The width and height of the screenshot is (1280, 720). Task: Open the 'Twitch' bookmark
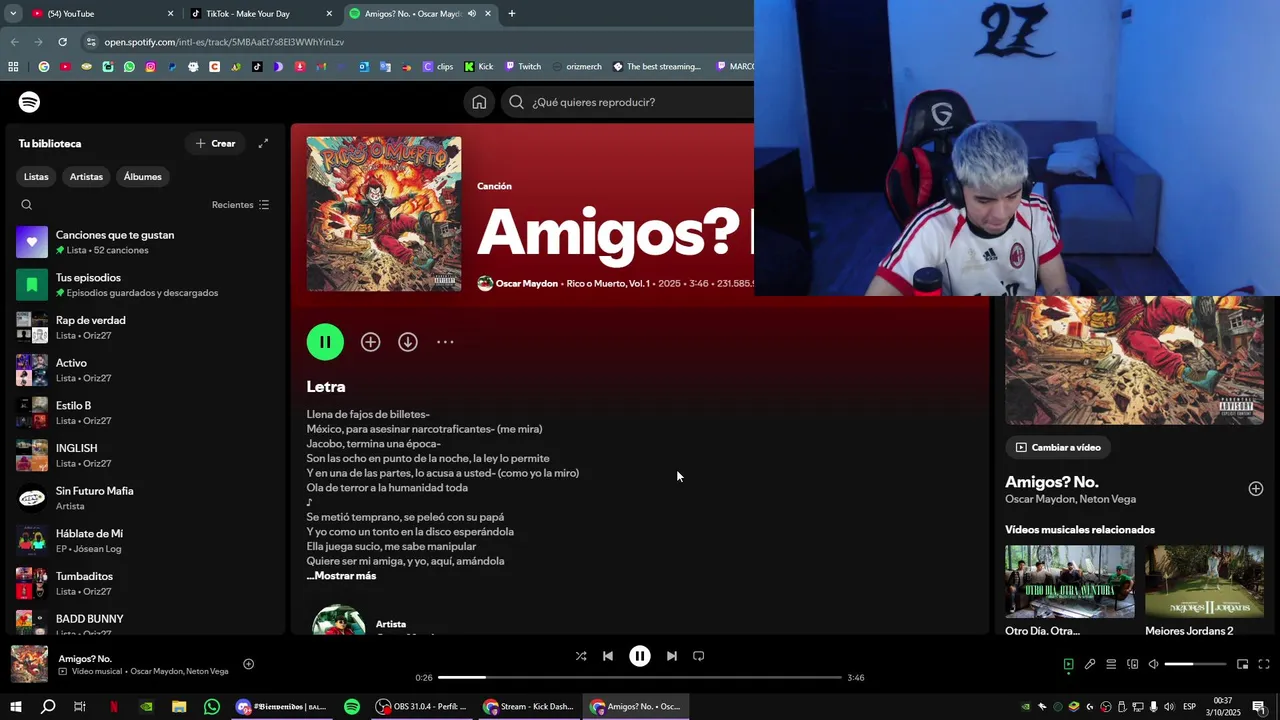(x=522, y=67)
